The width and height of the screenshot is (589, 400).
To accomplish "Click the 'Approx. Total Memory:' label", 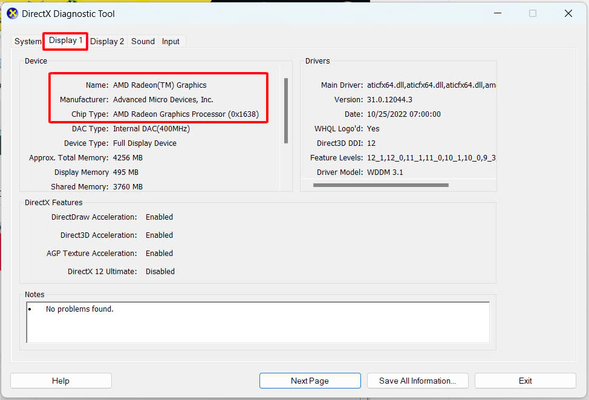I will pos(69,158).
